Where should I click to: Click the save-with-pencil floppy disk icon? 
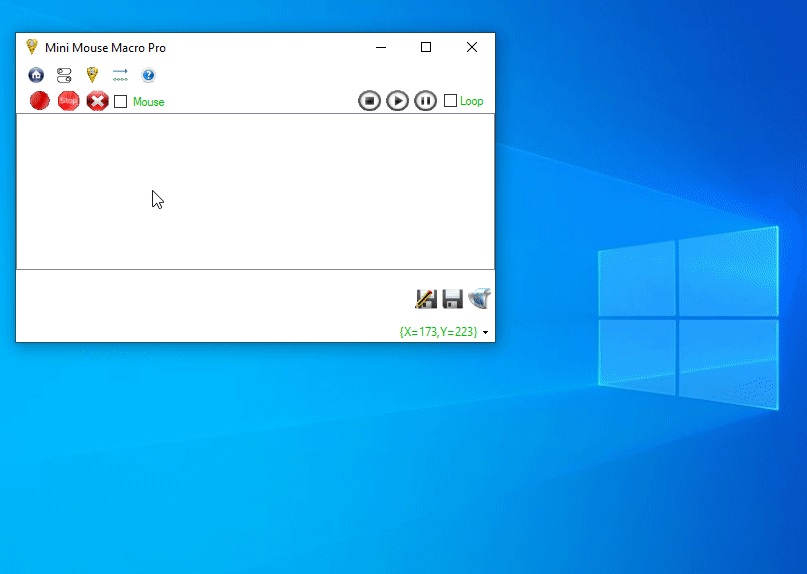pyautogui.click(x=426, y=298)
